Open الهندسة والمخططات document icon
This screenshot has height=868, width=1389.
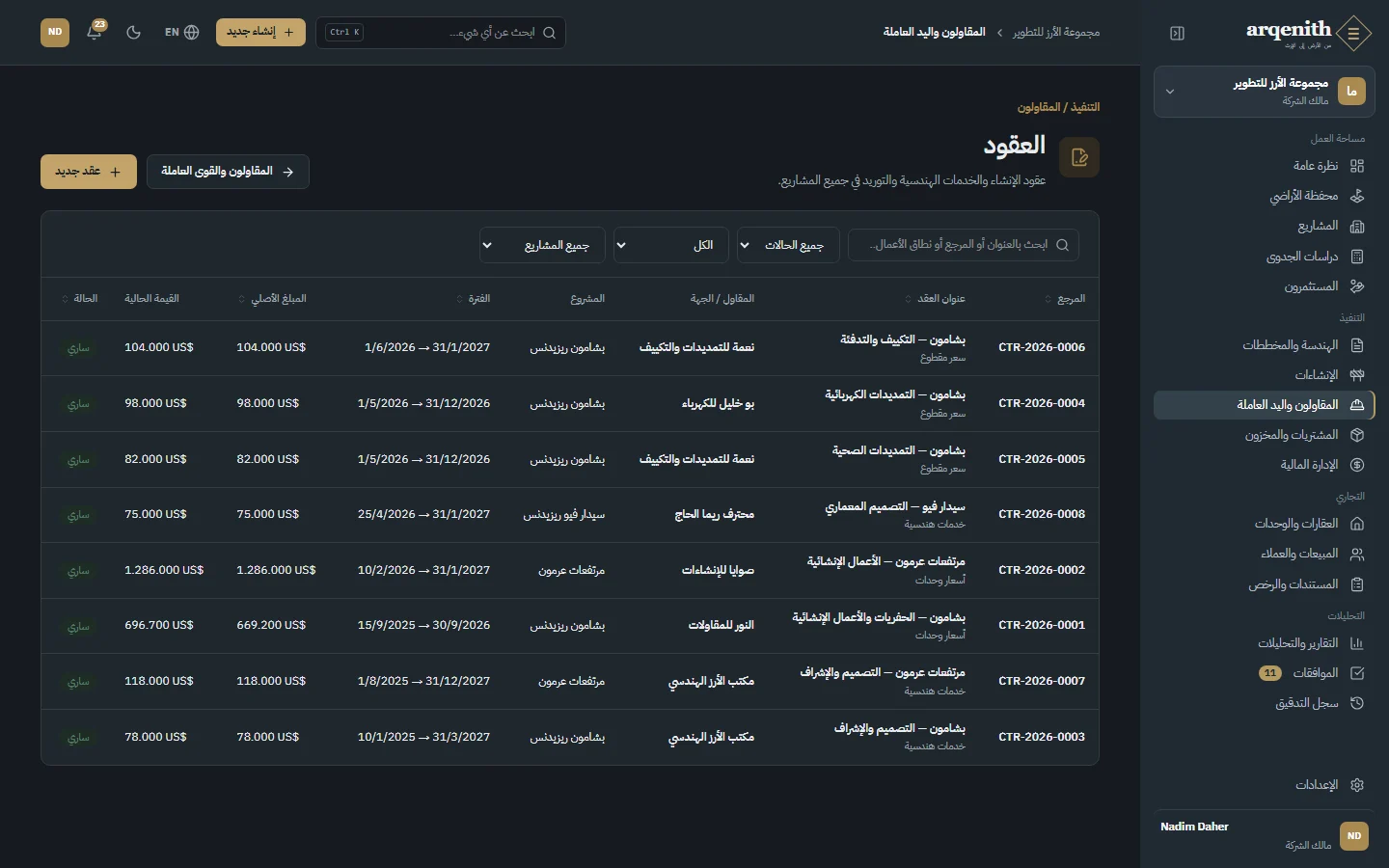pyautogui.click(x=1357, y=345)
